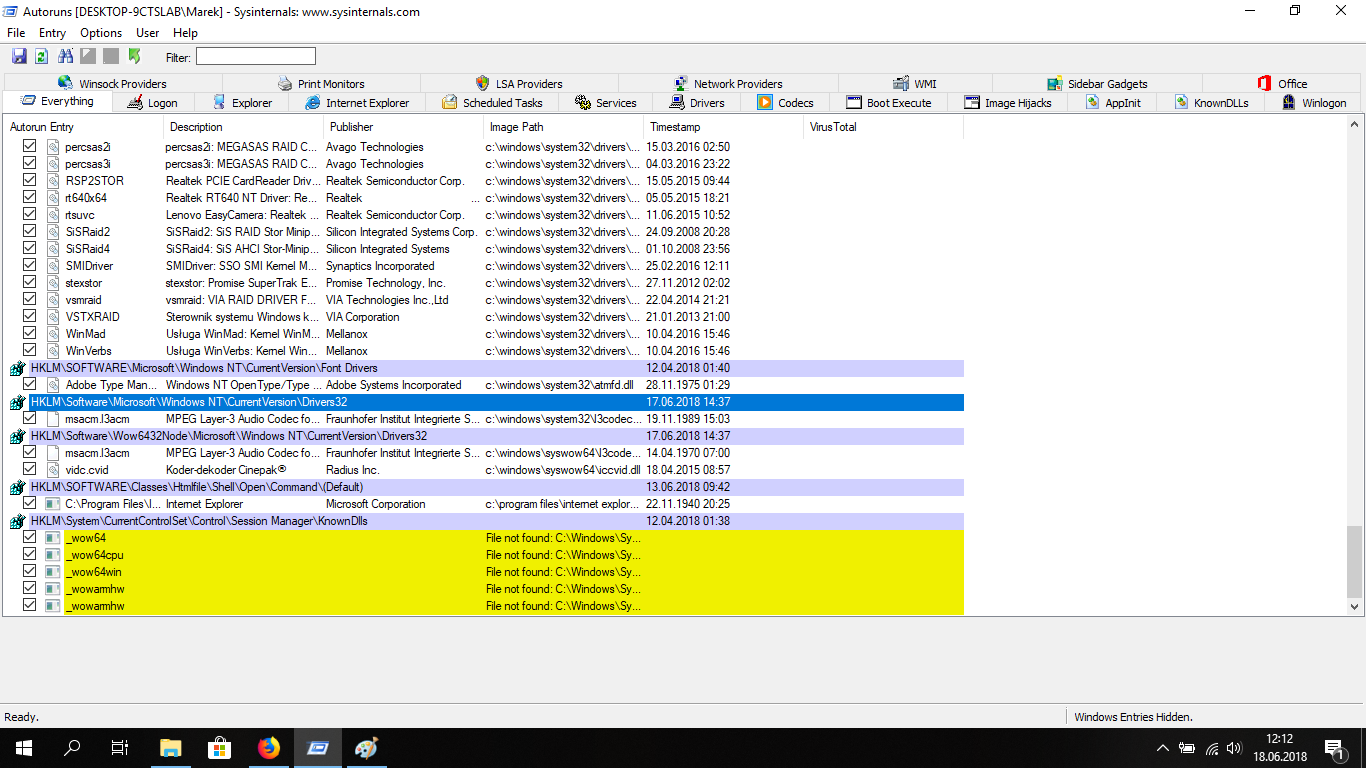Sort by the Autorun Entry column header

pyautogui.click(x=83, y=127)
